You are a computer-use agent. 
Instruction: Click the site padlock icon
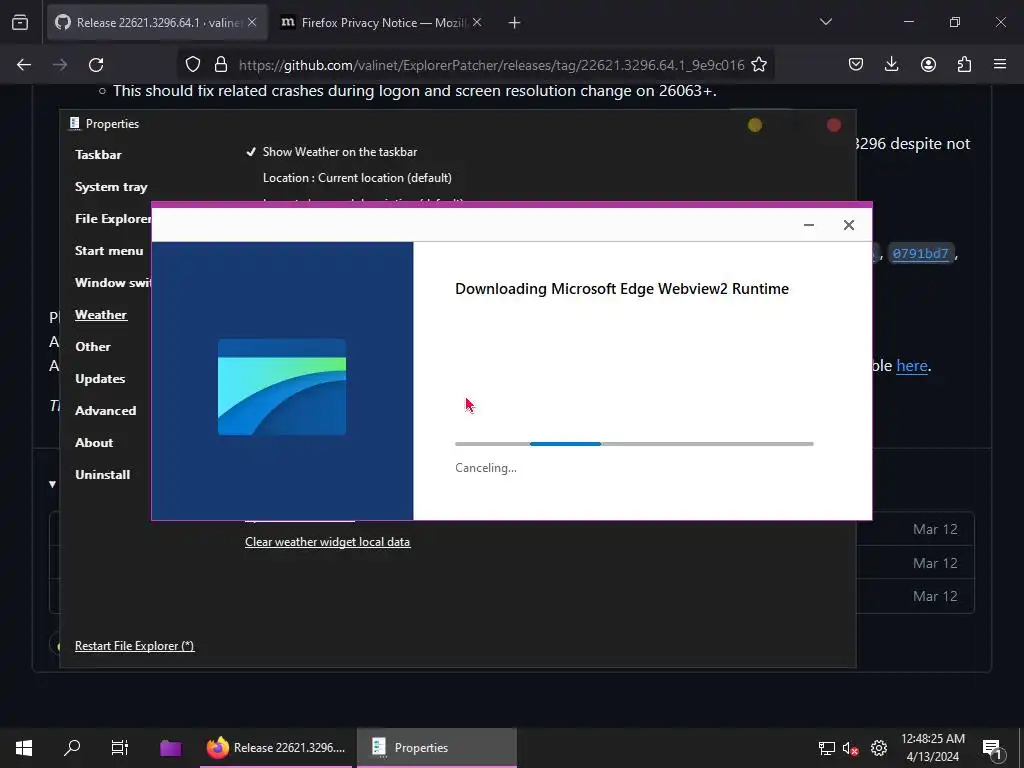coord(221,64)
